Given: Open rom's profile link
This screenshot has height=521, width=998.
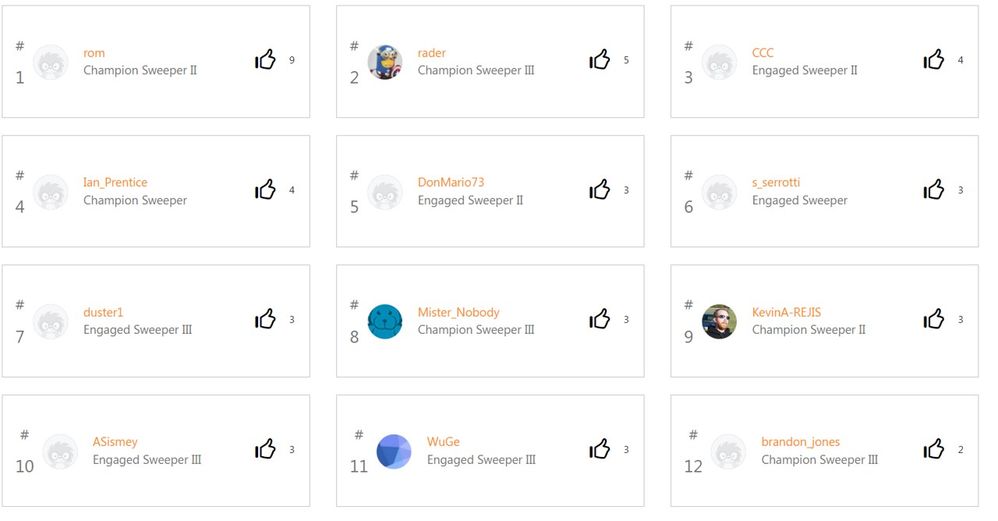Looking at the screenshot, I should point(94,53).
